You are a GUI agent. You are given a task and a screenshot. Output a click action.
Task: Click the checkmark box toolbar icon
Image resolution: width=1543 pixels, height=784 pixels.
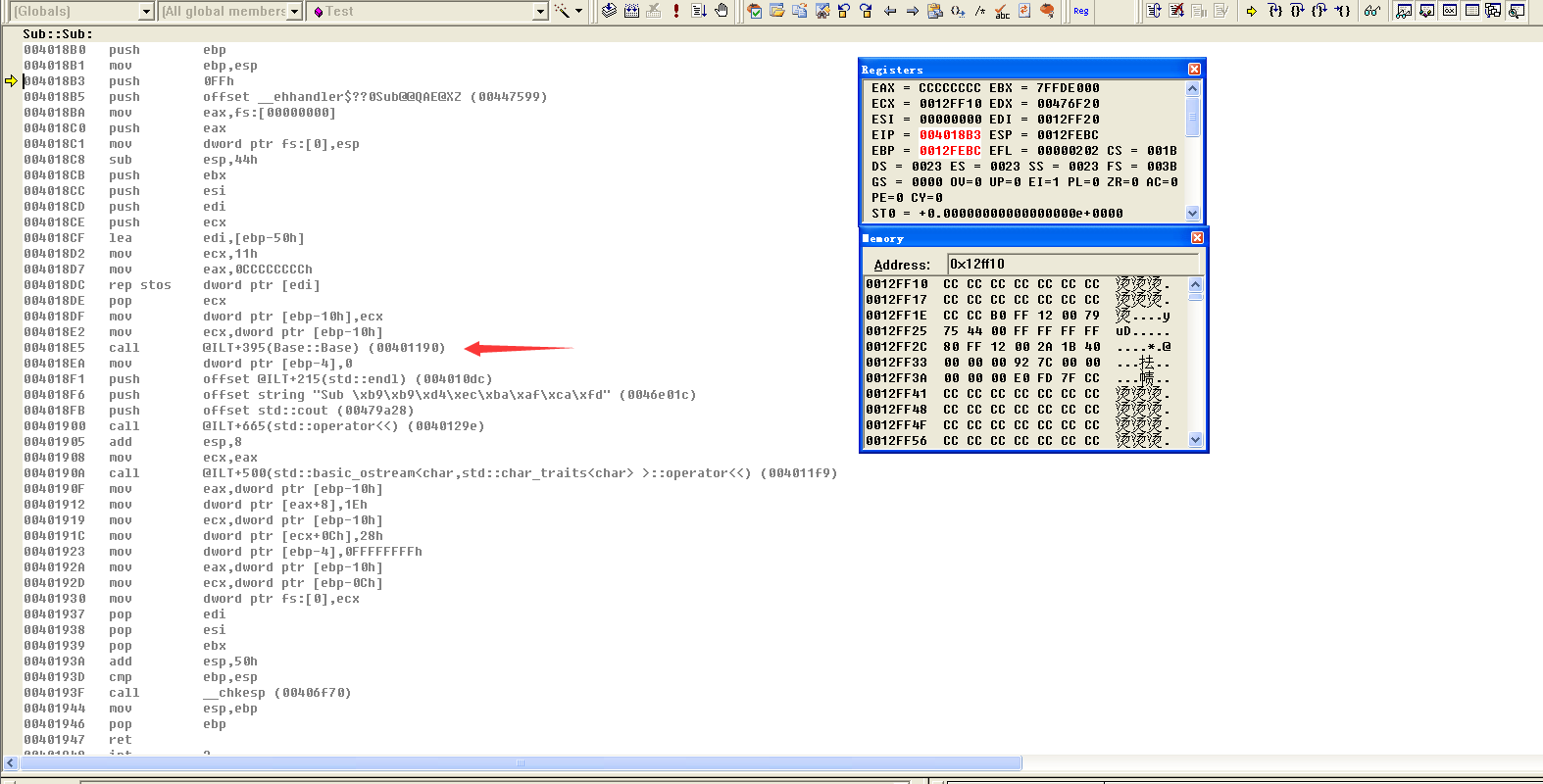[754, 11]
